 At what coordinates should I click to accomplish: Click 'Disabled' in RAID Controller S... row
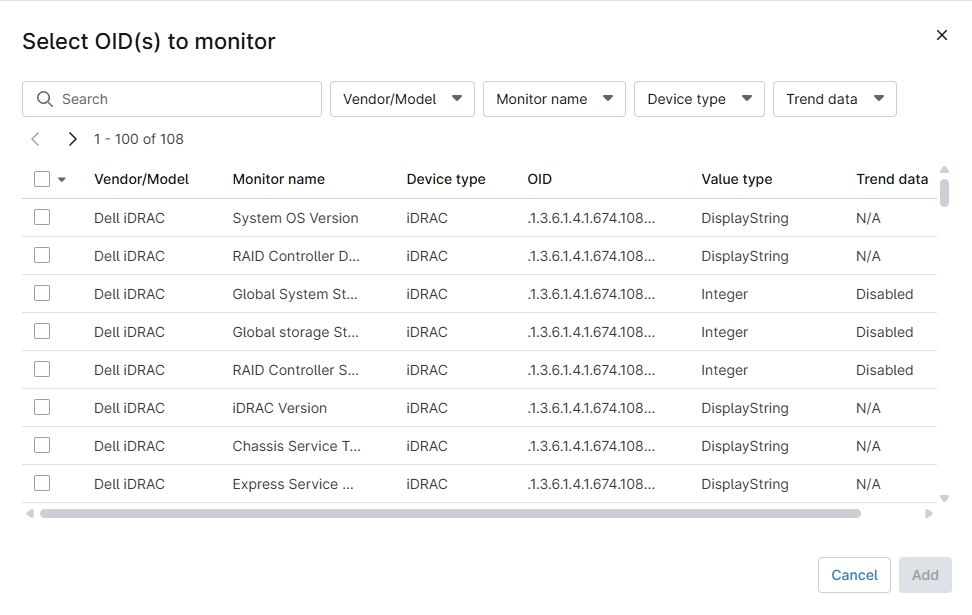pyautogui.click(x=885, y=370)
